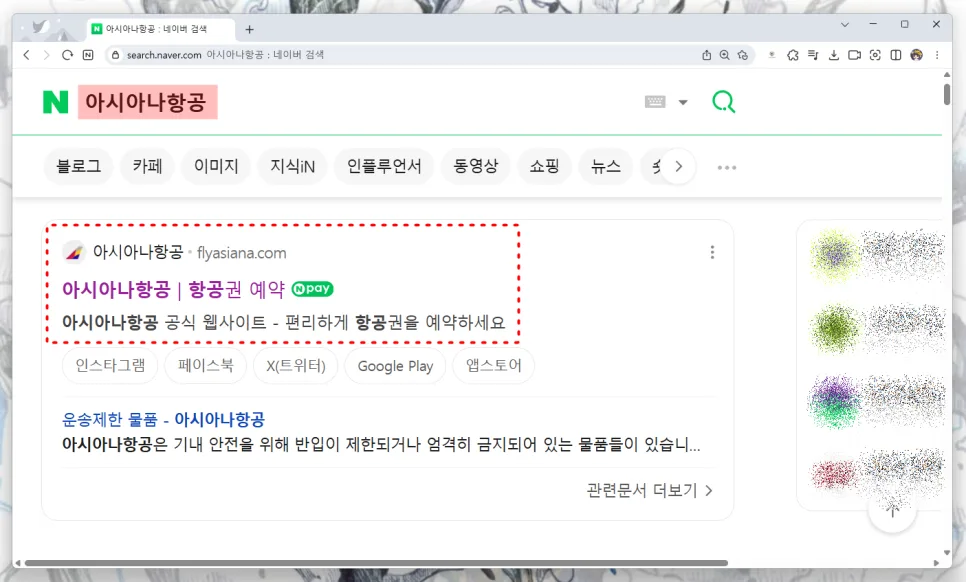Click the horizontal scrollbar at page bottom

pos(376,563)
